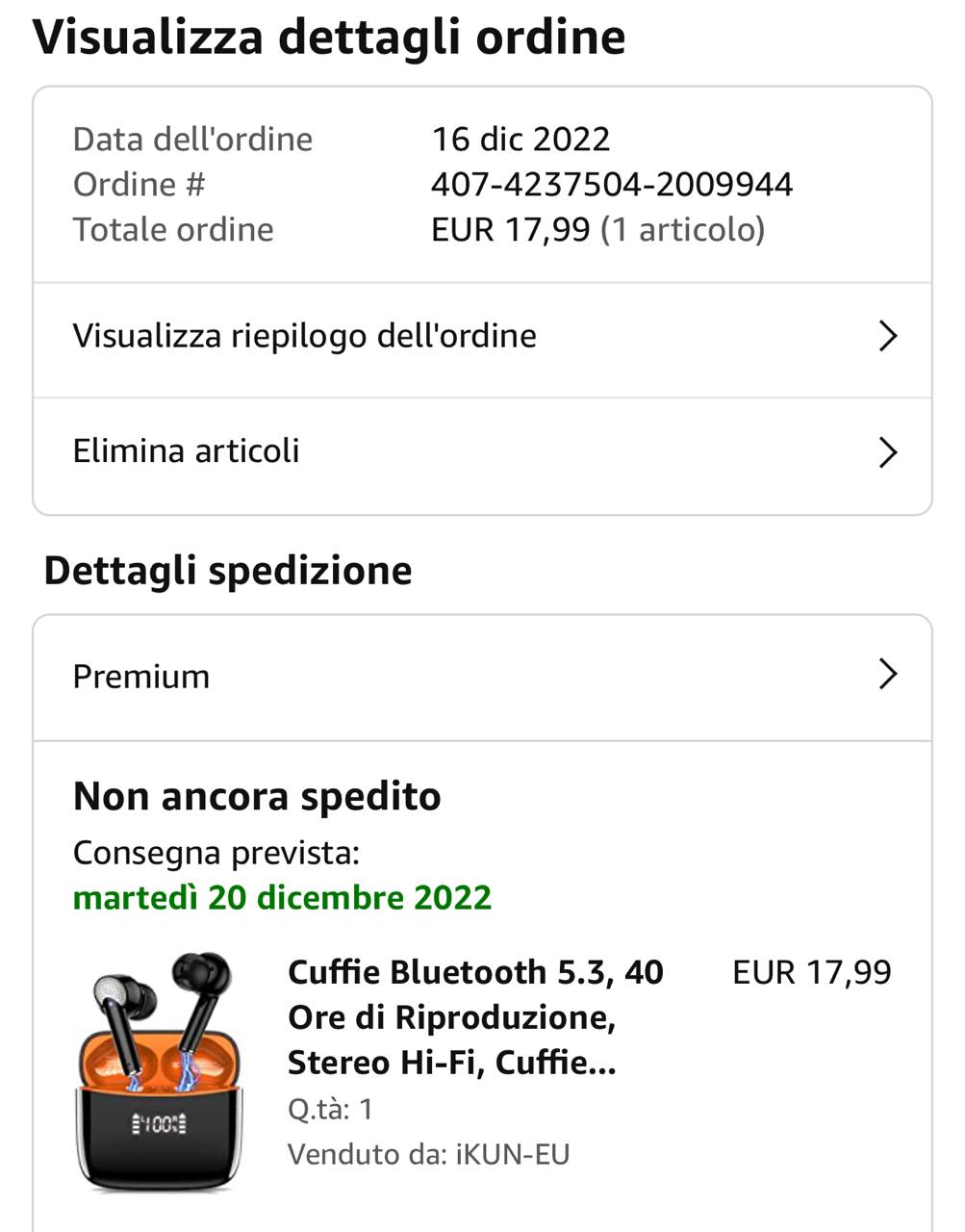This screenshot has height=1232, width=965.
Task: Tap the arrow beside Elimina articoli
Action: 888,451
